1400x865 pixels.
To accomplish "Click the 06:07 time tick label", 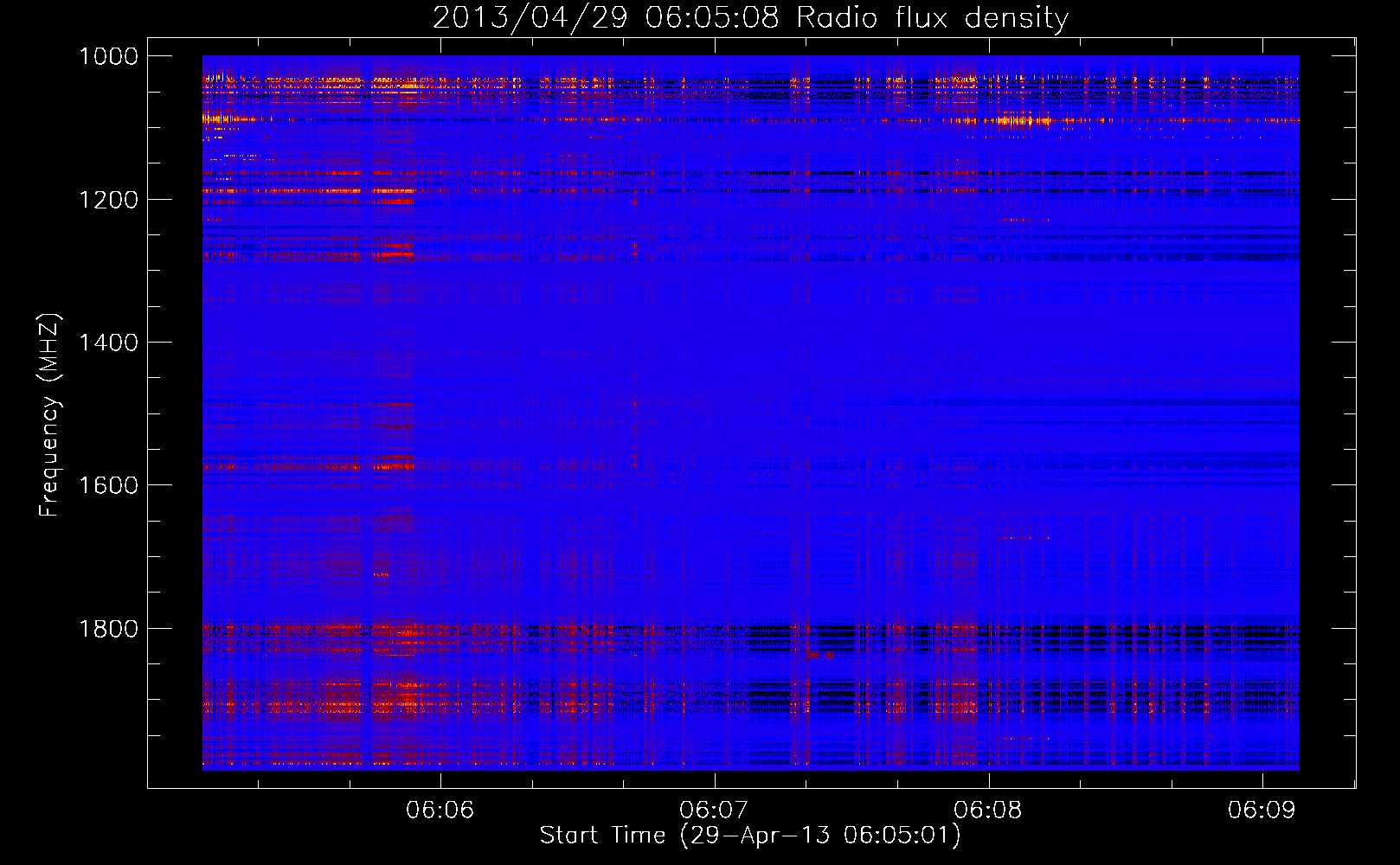I will 714,810.
